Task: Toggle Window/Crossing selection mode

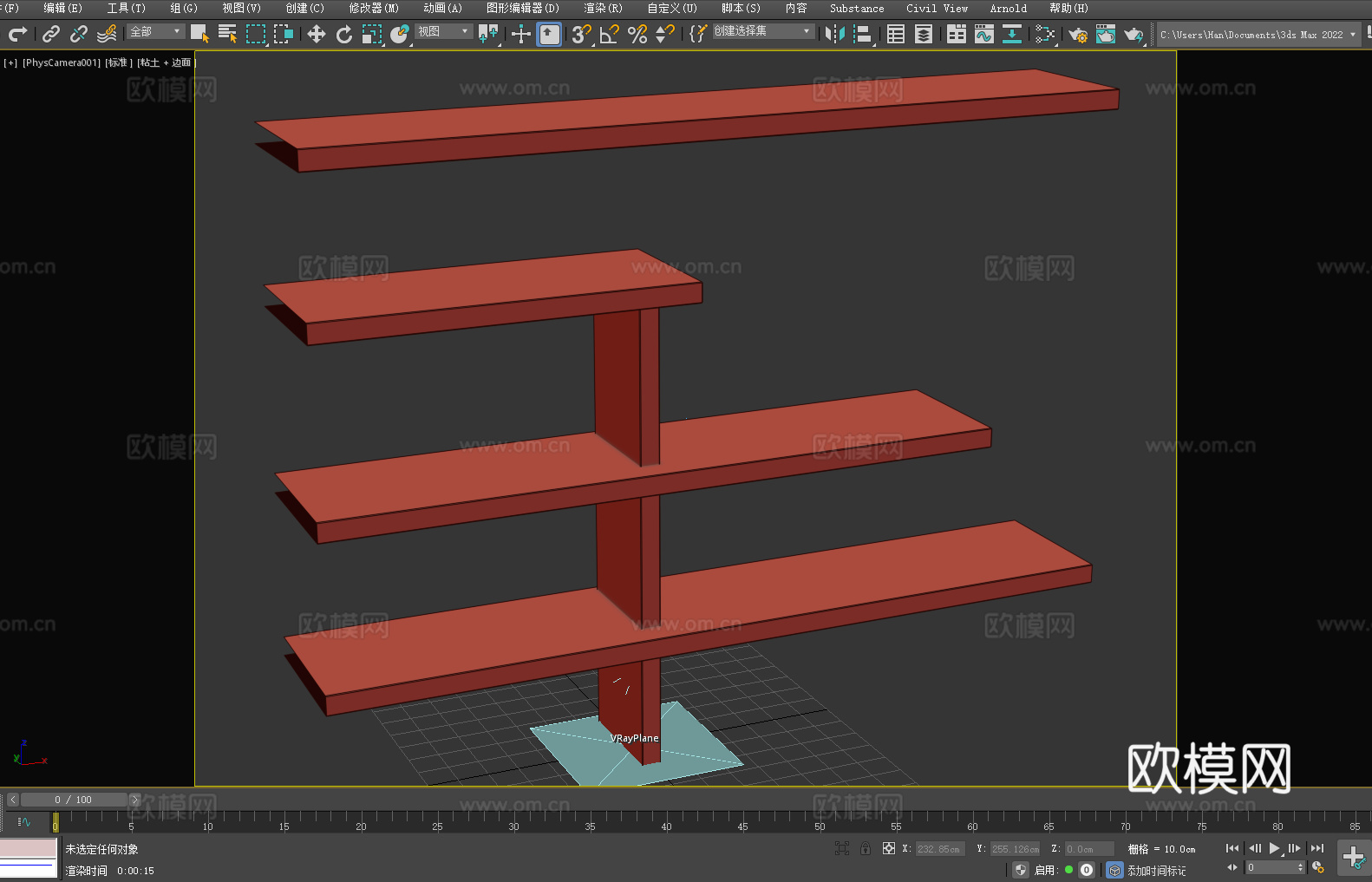Action: click(x=284, y=34)
